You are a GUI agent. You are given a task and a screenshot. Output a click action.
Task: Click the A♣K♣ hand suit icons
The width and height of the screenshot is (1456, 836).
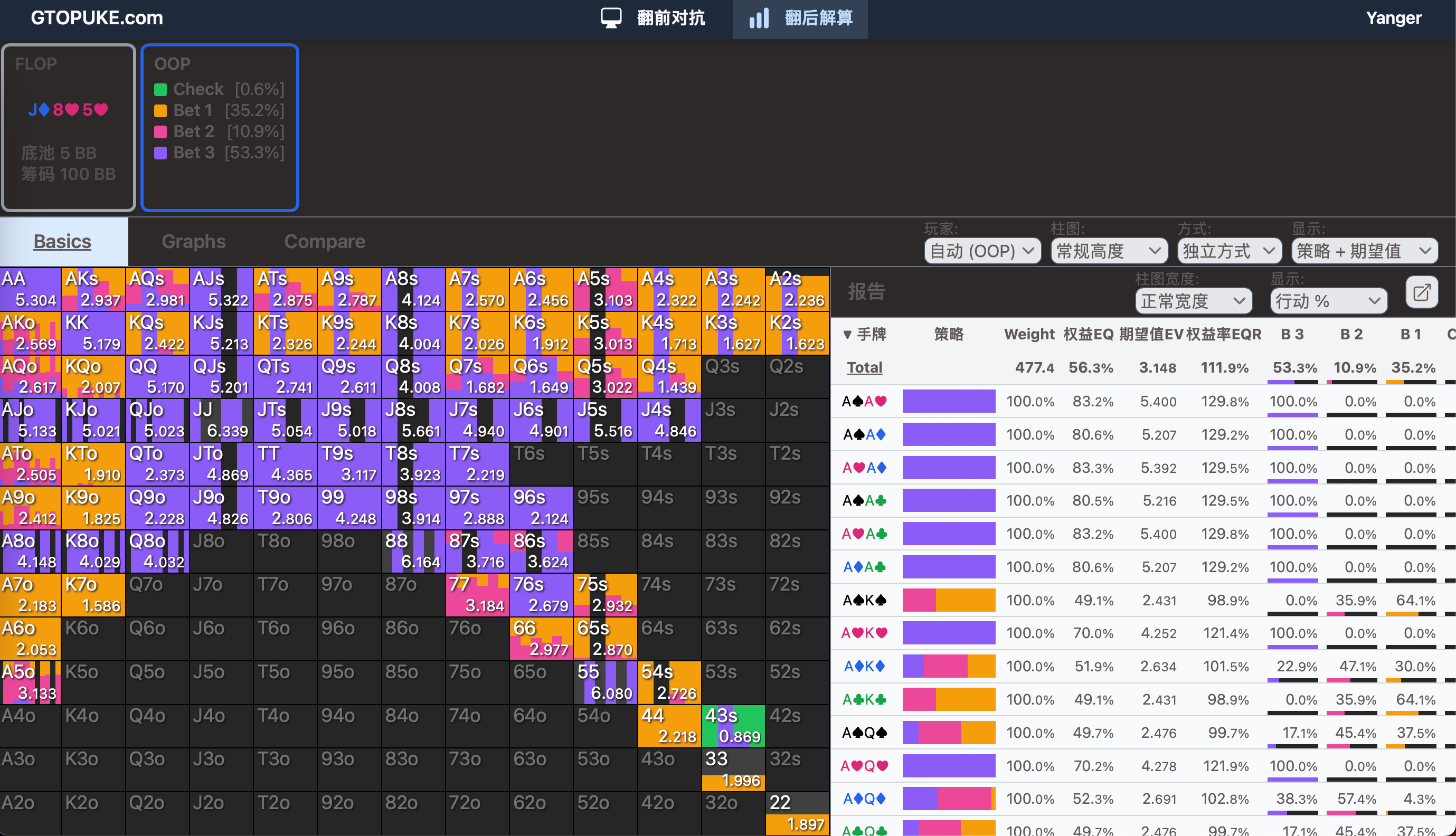click(x=865, y=699)
